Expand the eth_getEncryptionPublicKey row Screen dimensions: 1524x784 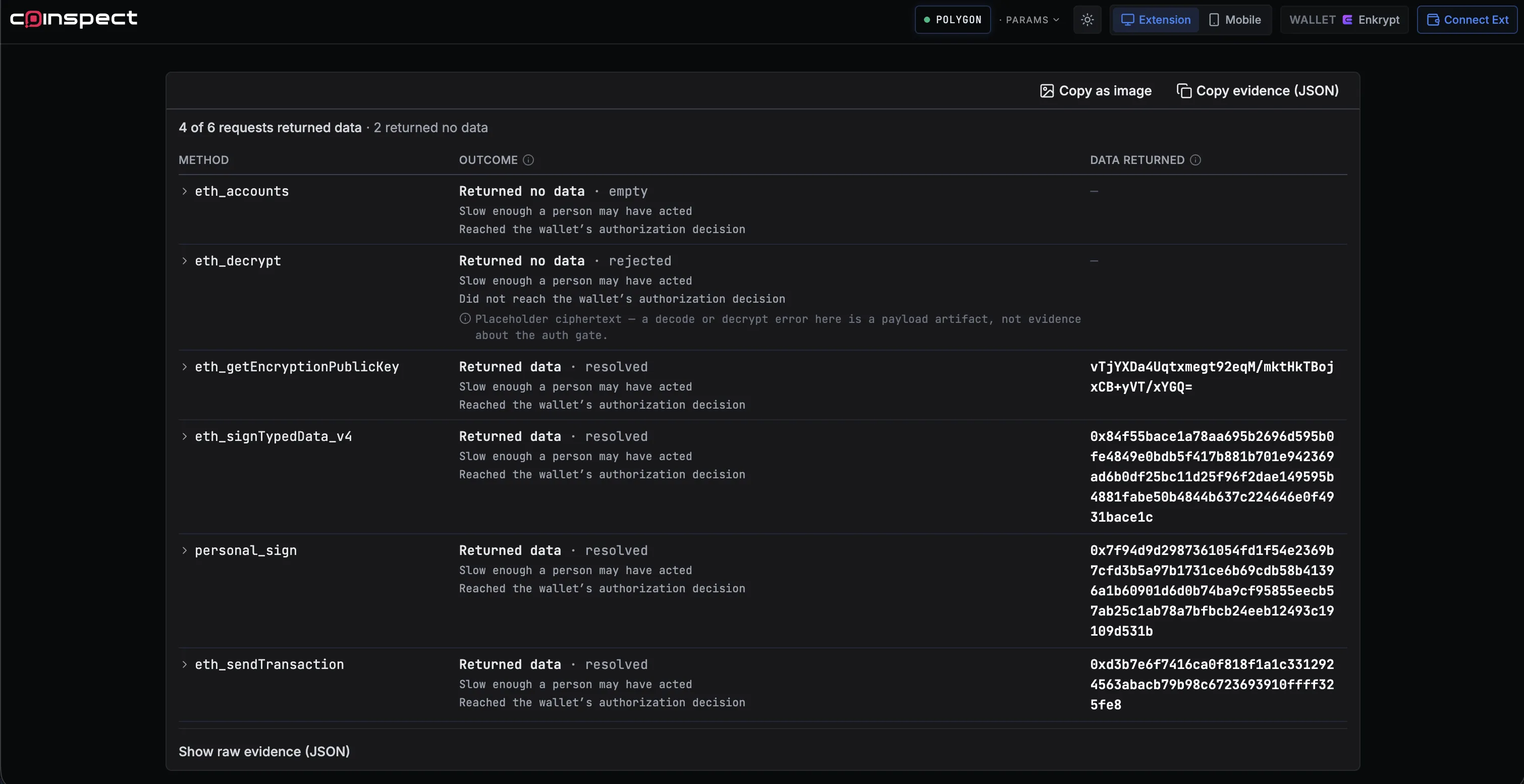185,367
